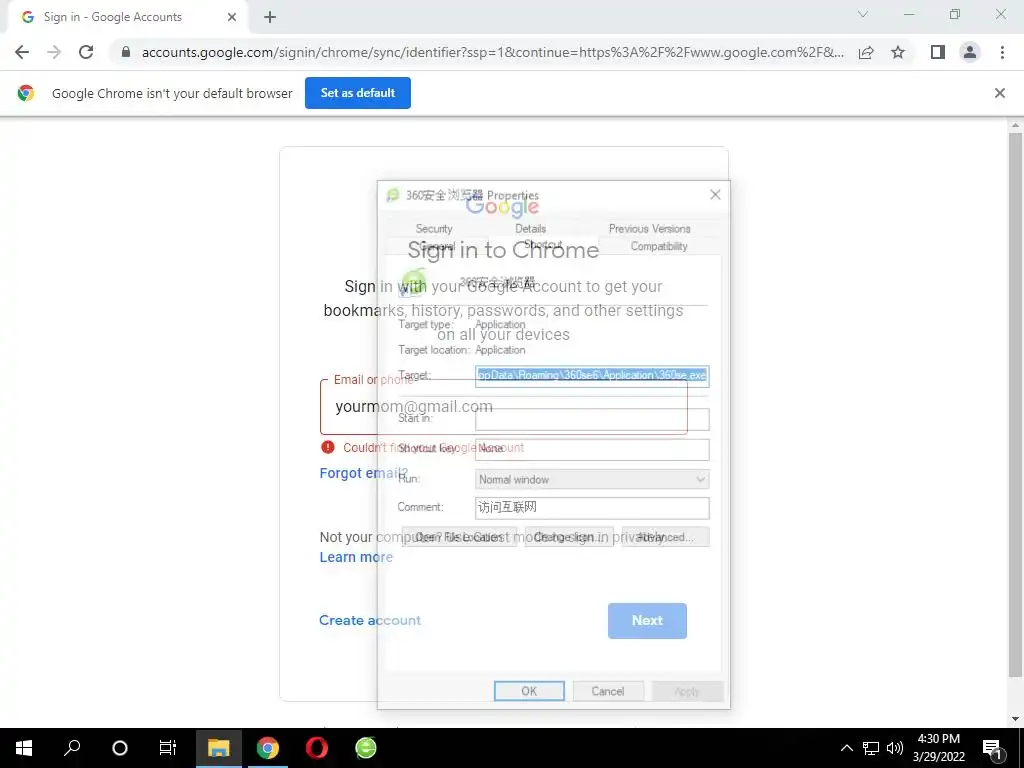Viewport: 1024px width, 768px height.
Task: Click the Target path field
Action: tap(592, 376)
